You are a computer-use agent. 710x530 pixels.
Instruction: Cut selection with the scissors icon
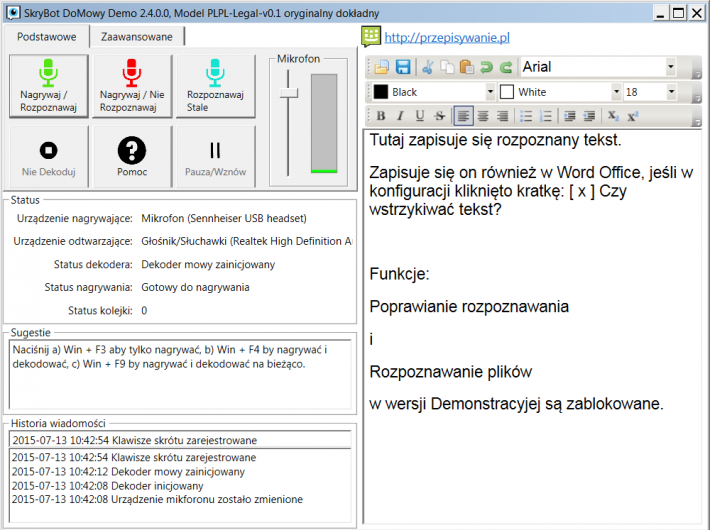point(427,67)
